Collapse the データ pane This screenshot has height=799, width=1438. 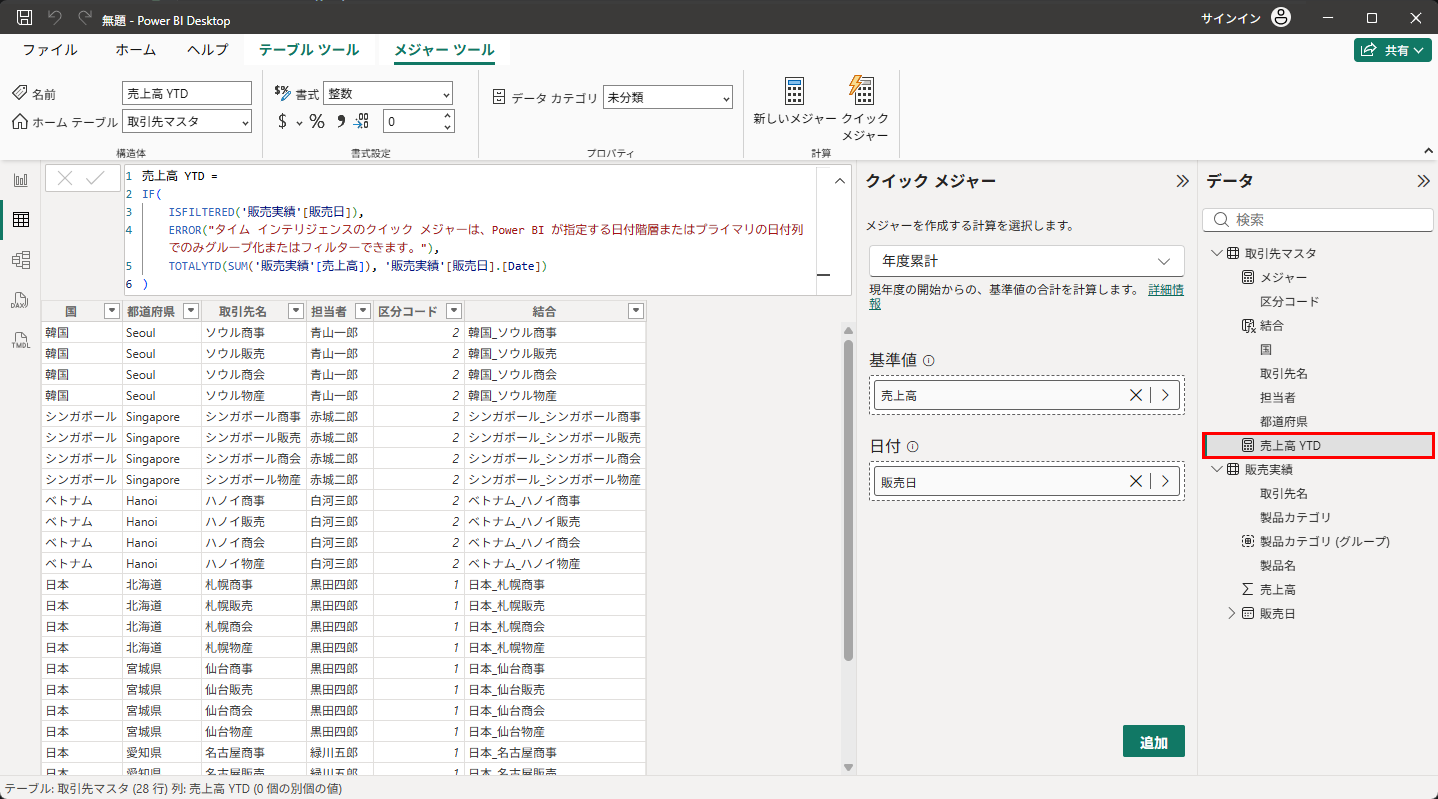tap(1423, 181)
